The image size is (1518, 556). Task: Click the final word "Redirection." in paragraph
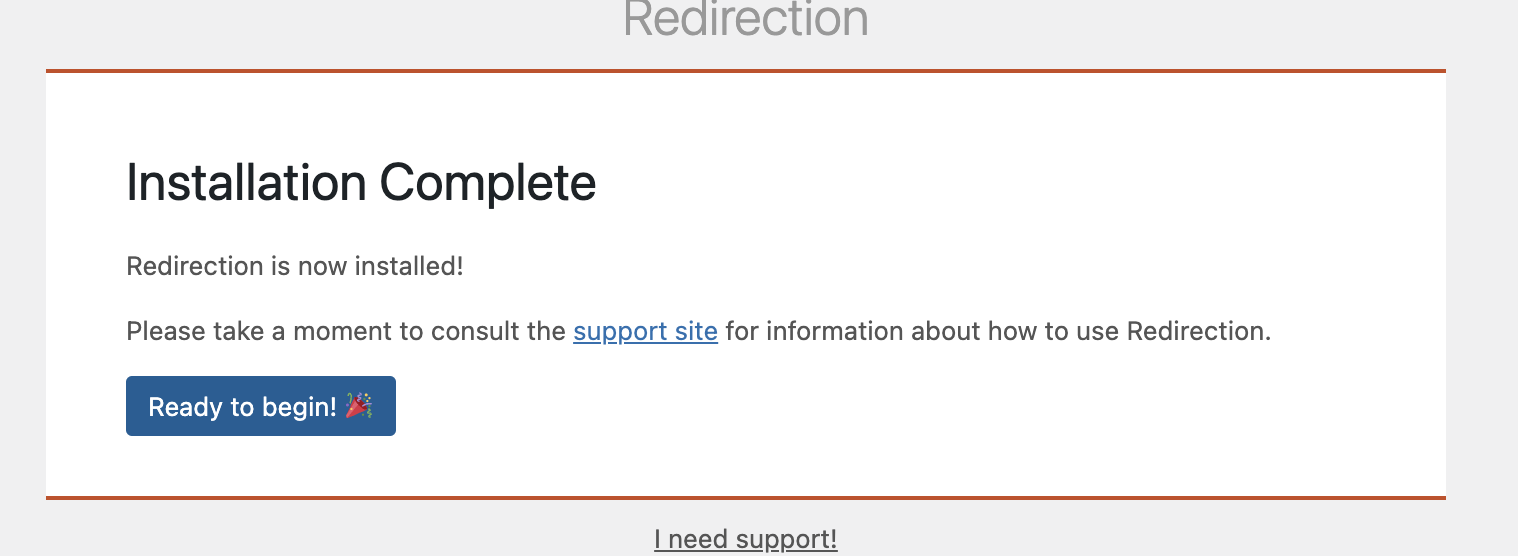(1198, 331)
